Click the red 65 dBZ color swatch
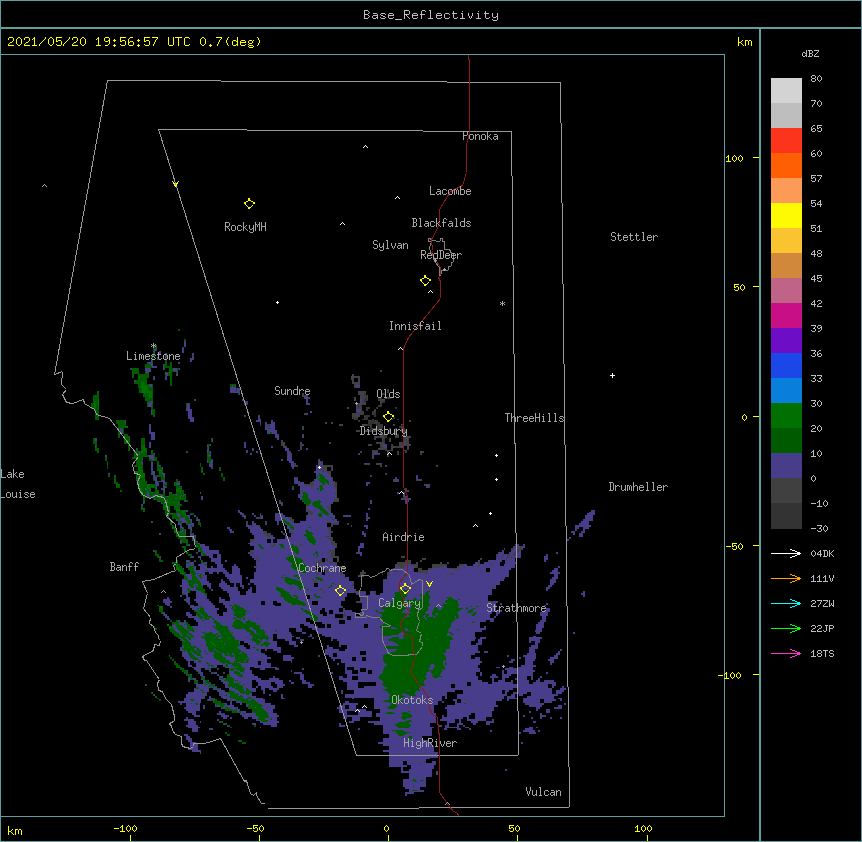This screenshot has width=862, height=842. (786, 141)
